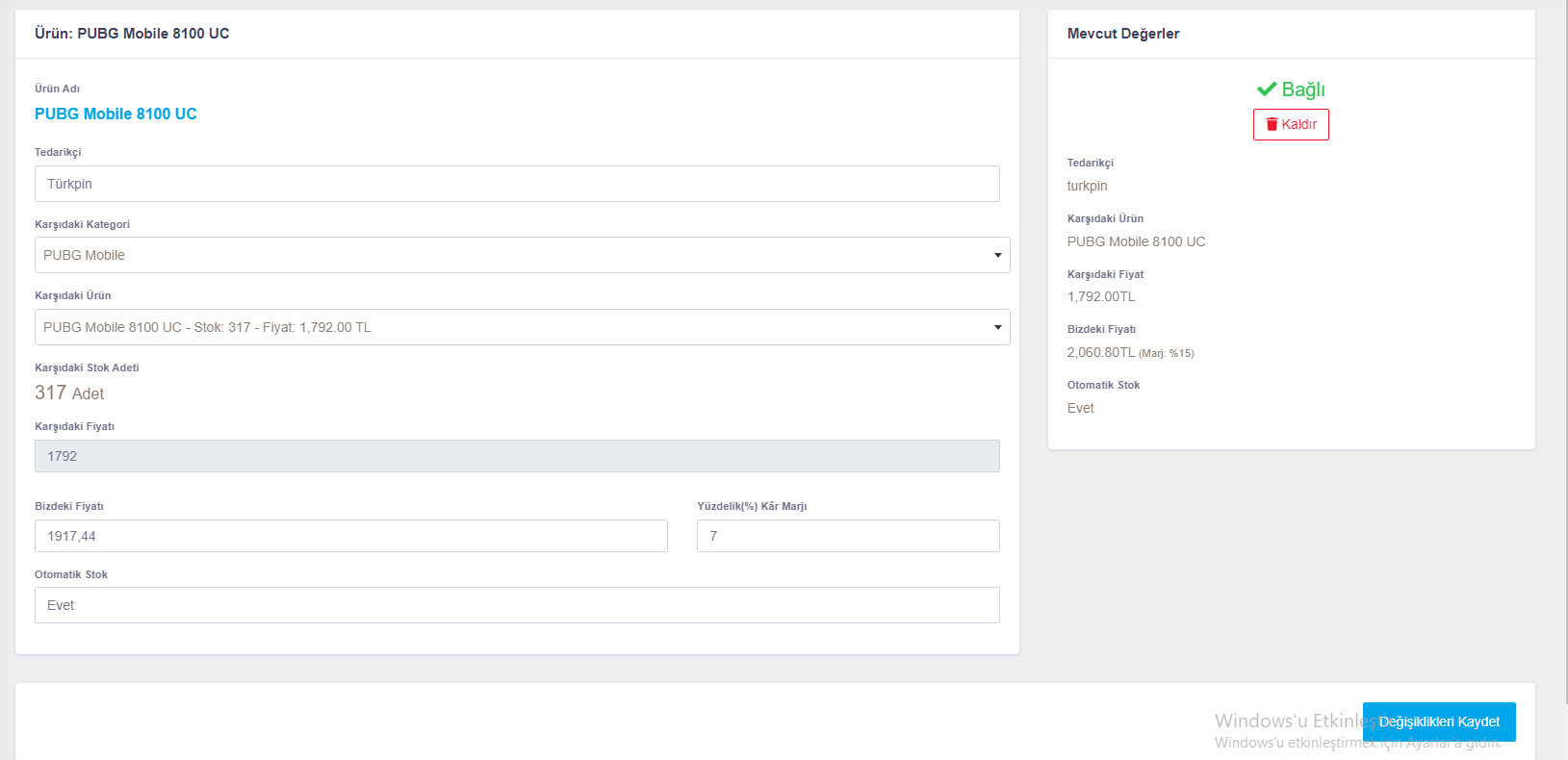
Task: Click the Kâr Marjı percentage input
Action: tap(848, 536)
